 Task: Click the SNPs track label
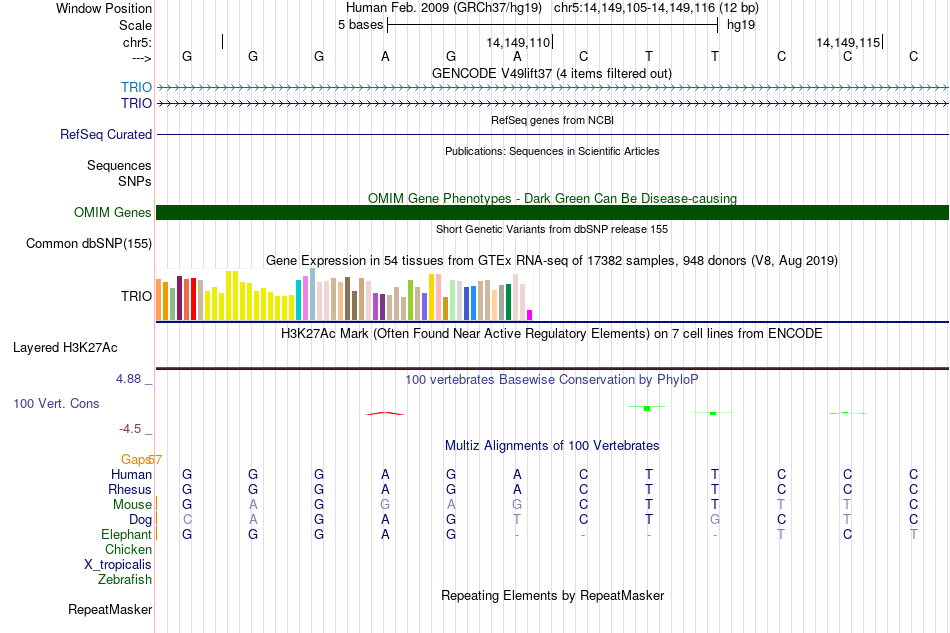coord(135,181)
